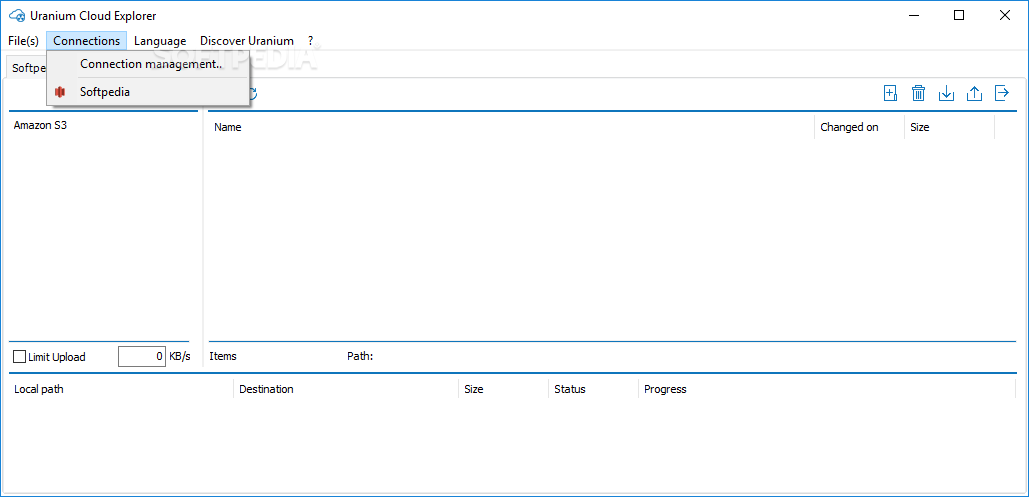Viewport: 1029px width, 497px height.
Task: Click the refresh icon beside the dropdown menu
Action: point(253,94)
